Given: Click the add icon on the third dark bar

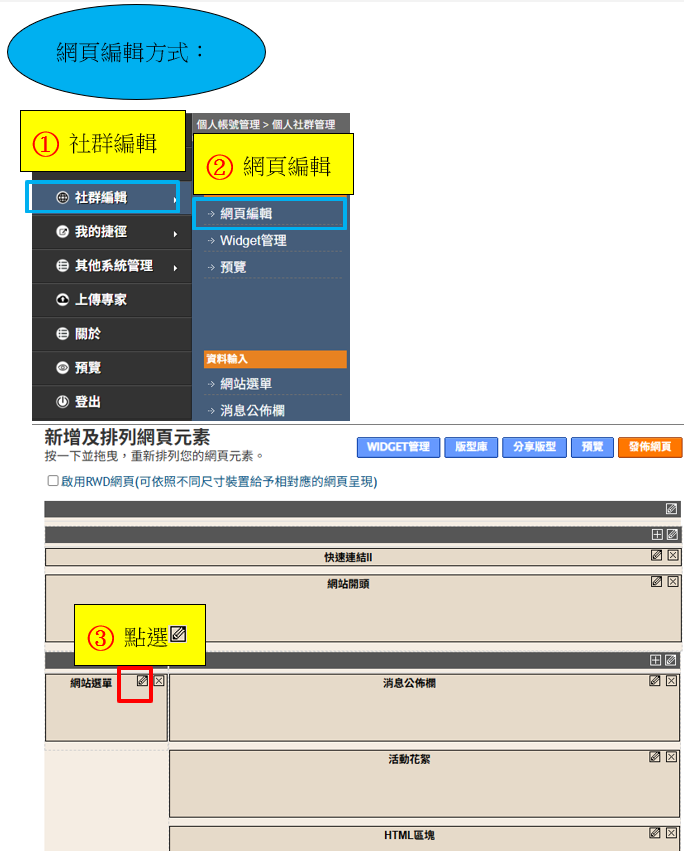Looking at the screenshot, I should pos(656,661).
